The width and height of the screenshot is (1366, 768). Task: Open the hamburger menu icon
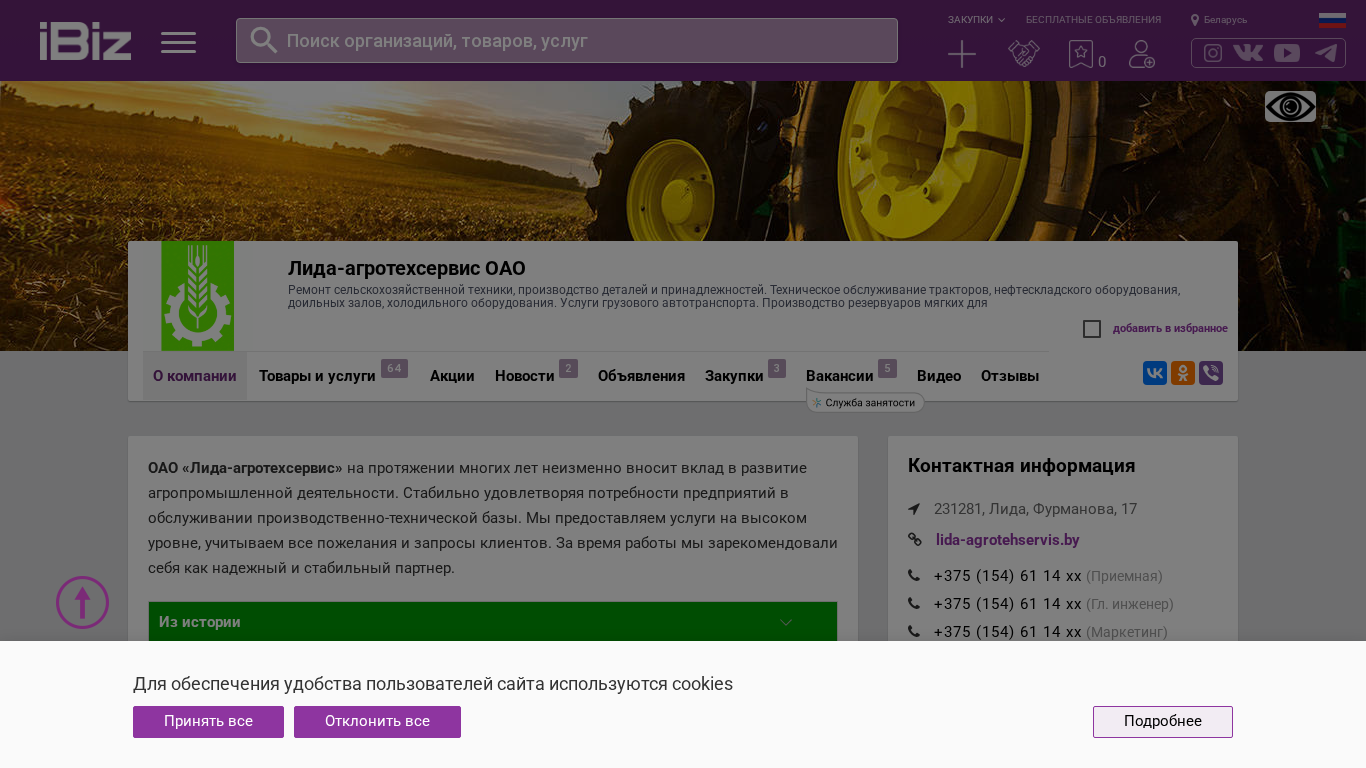178,42
